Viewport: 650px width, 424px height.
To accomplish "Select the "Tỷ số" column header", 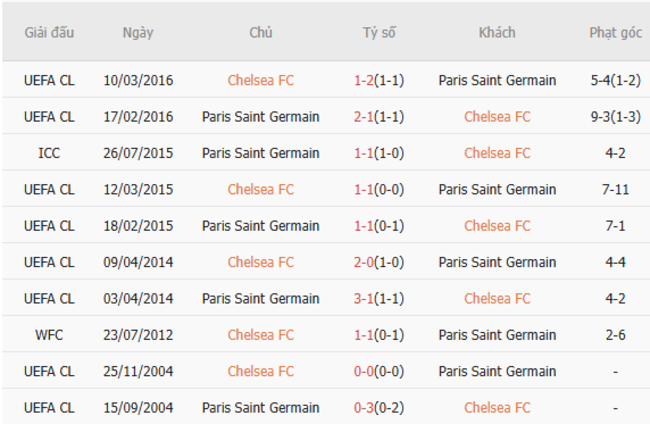I will (x=379, y=32).
